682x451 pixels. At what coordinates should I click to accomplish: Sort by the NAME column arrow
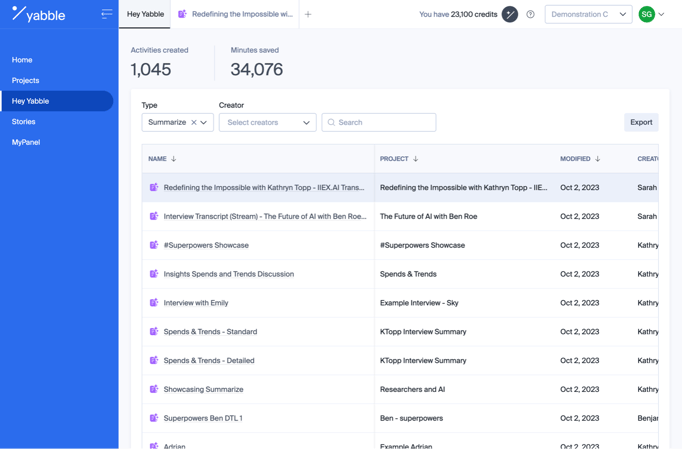(174, 159)
